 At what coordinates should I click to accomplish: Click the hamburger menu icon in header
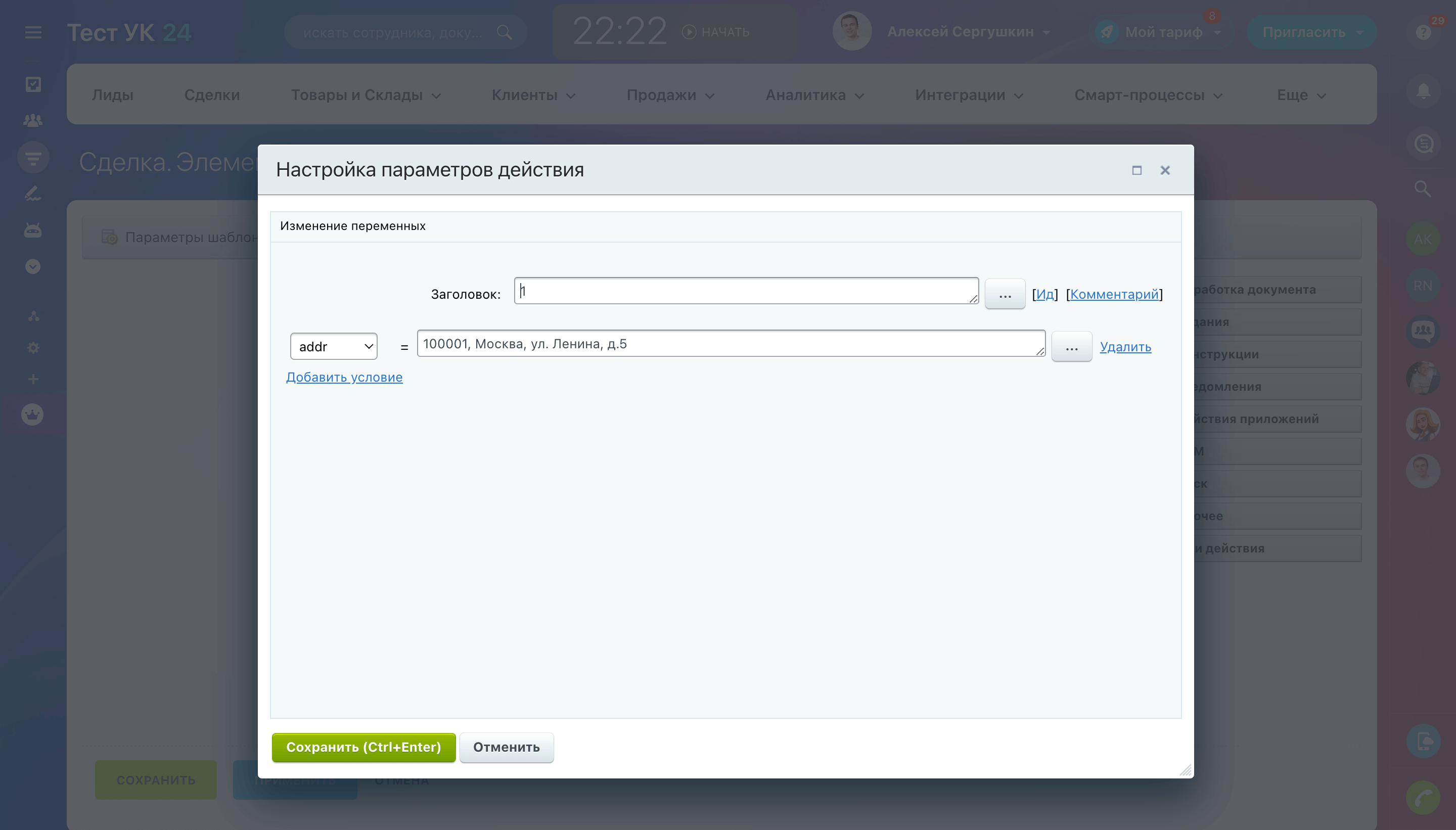pyautogui.click(x=33, y=32)
